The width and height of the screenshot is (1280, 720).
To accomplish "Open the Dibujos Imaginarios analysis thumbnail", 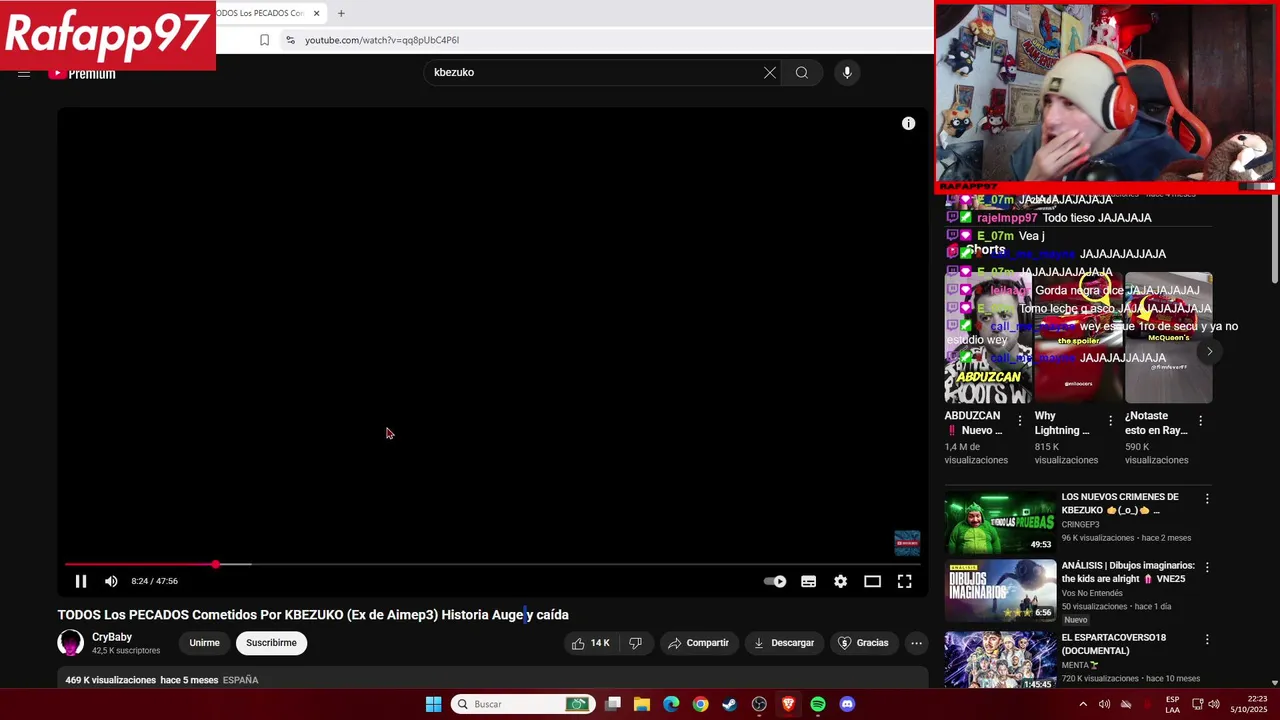I will pyautogui.click(x=1000, y=590).
